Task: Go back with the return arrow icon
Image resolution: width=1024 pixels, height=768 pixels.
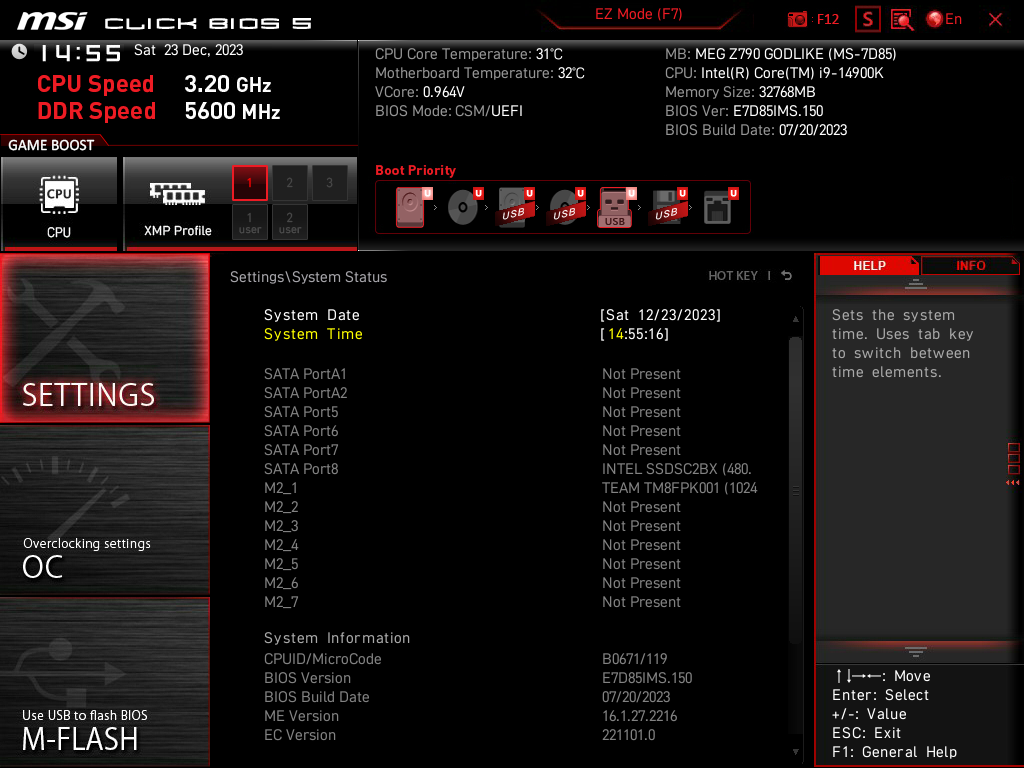Action: pos(787,276)
